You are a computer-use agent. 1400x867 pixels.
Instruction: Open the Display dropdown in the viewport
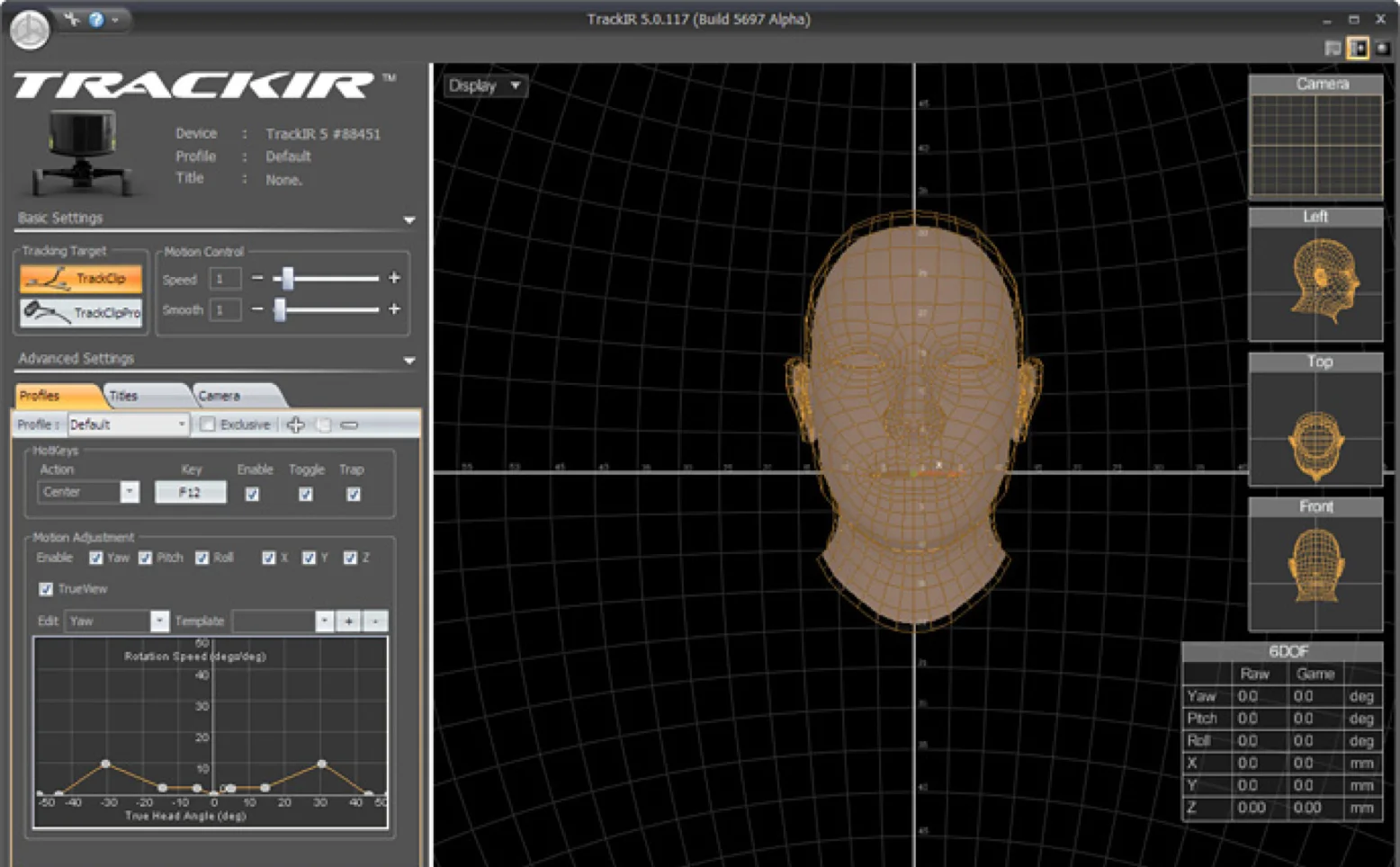point(484,85)
